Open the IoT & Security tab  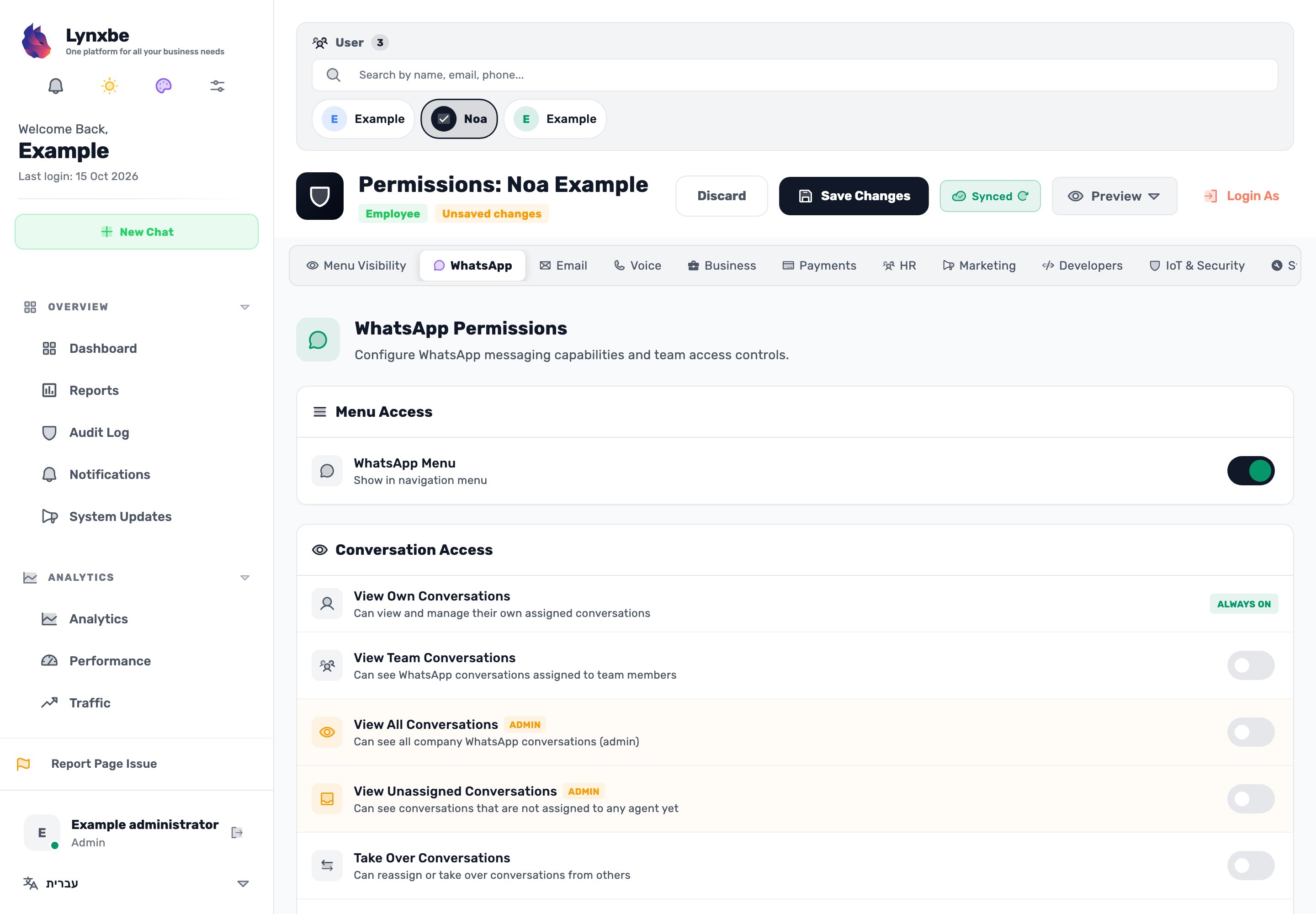click(x=1197, y=266)
